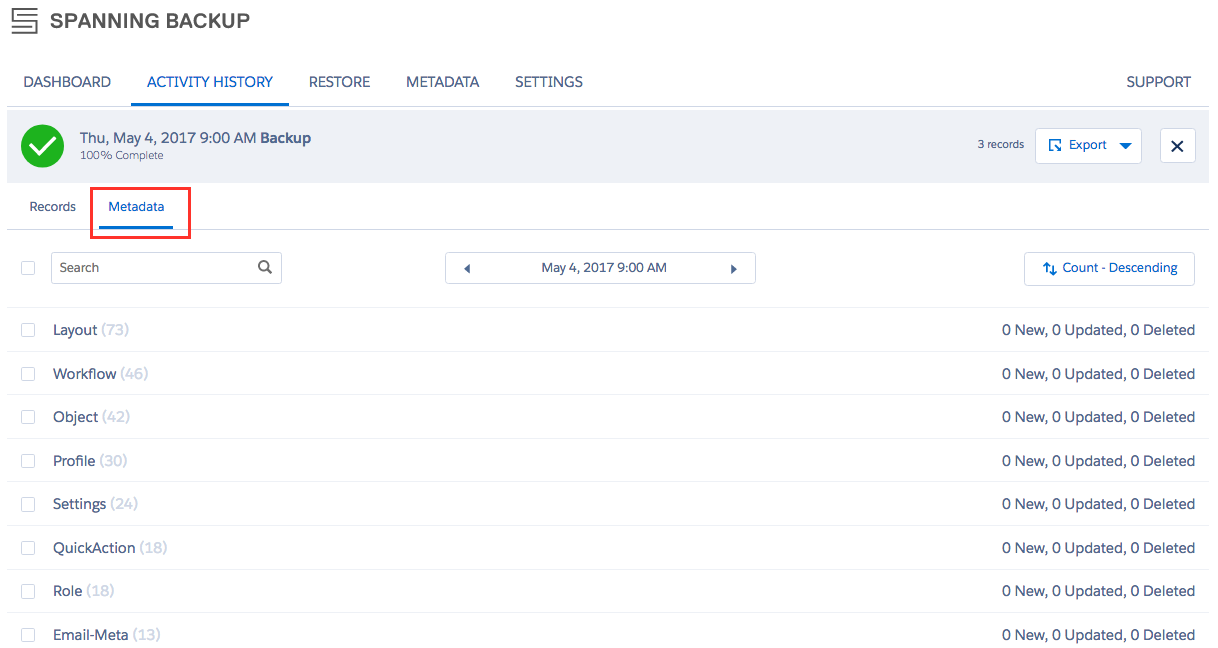
Task: Go to next backup date arrow
Action: pos(734,268)
